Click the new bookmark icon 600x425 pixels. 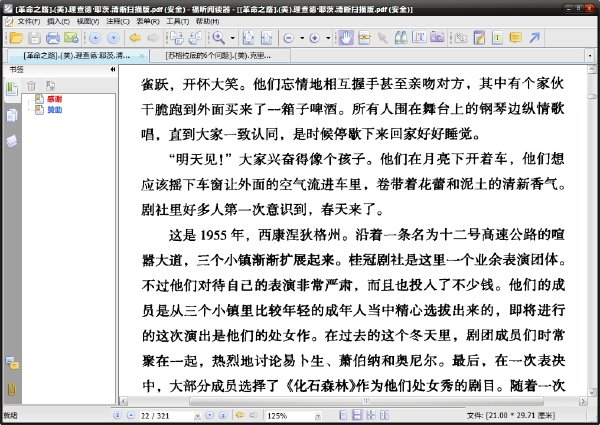tap(50, 86)
